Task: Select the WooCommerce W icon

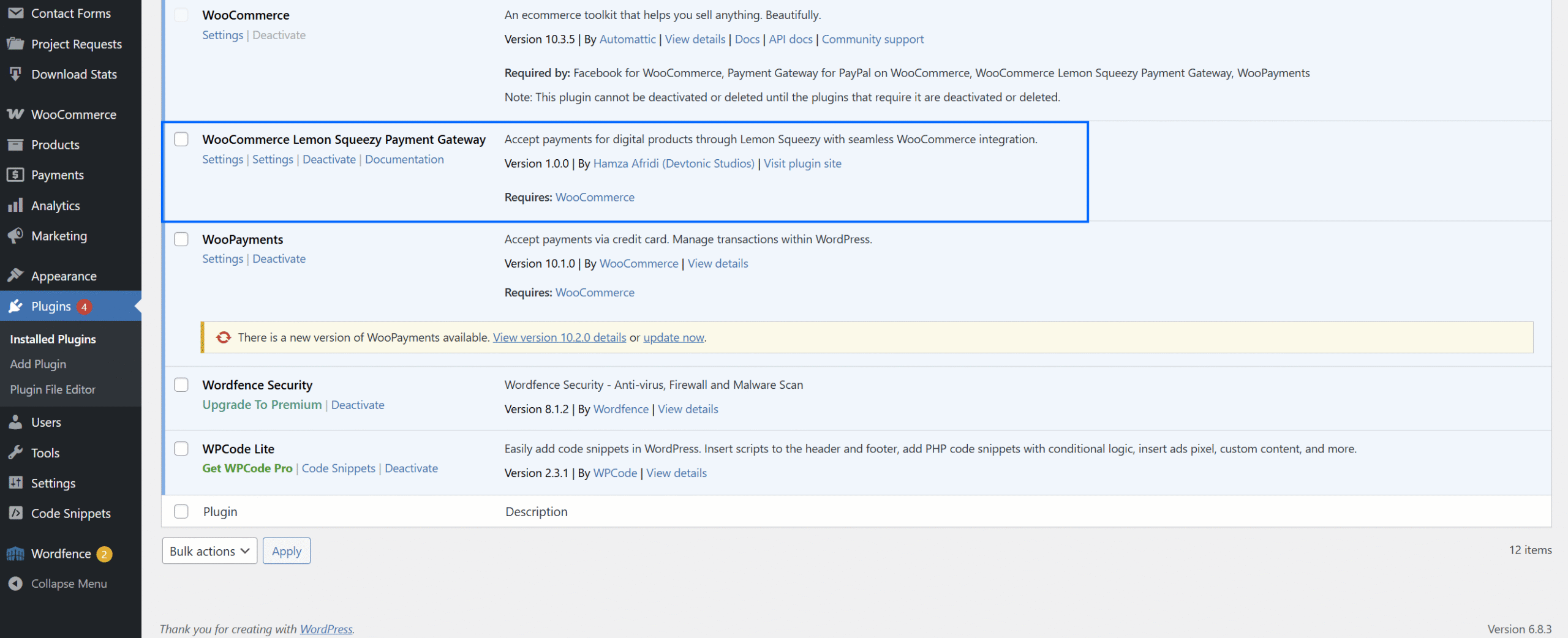Action: click(15, 114)
